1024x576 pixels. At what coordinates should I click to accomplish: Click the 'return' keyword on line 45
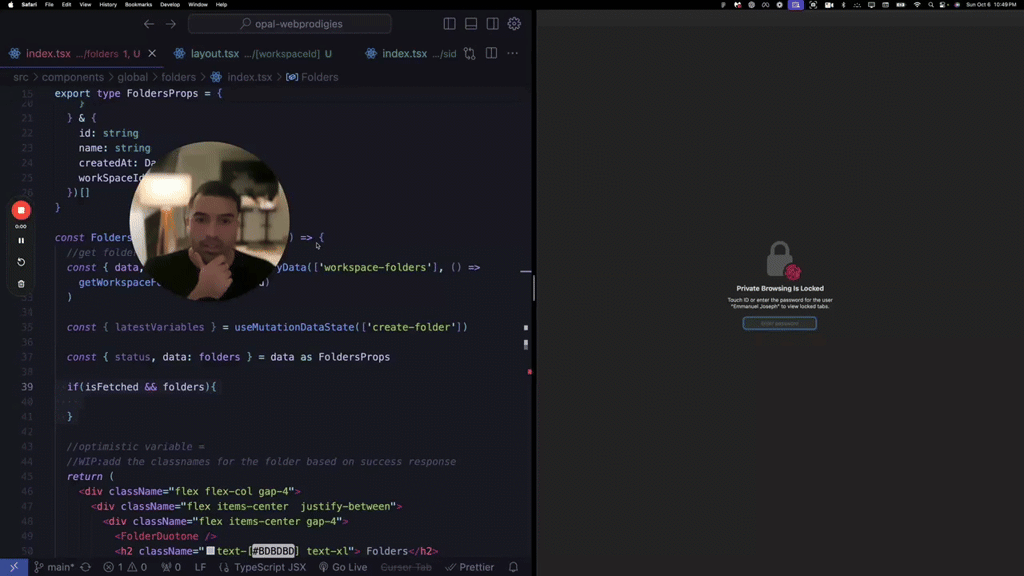tap(84, 477)
